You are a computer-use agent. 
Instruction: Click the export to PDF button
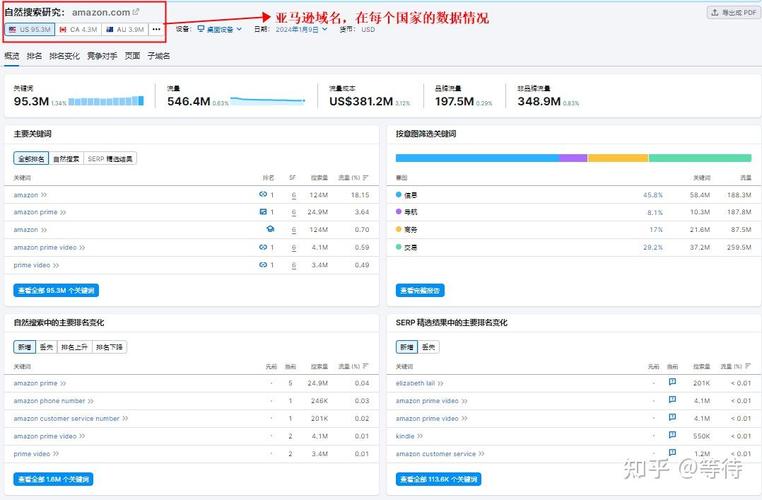(x=733, y=13)
